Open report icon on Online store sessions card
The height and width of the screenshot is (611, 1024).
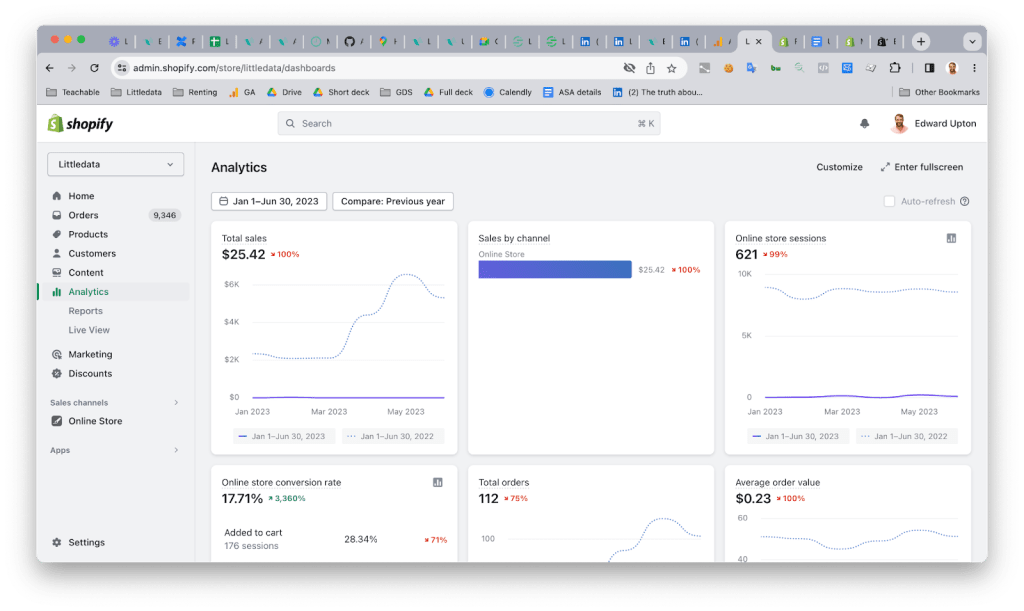point(952,238)
